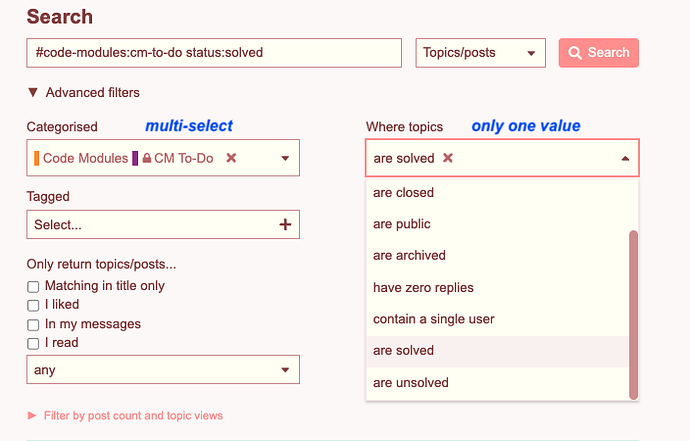Open the Topics/posts type dropdown
The image size is (690, 441).
coord(480,53)
